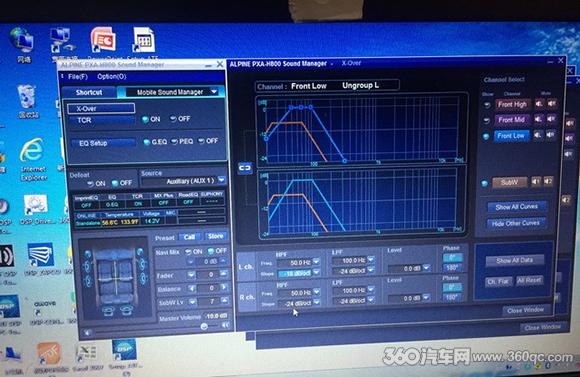The width and height of the screenshot is (580, 377).
Task: Select the Front Low channel
Action: (x=511, y=136)
